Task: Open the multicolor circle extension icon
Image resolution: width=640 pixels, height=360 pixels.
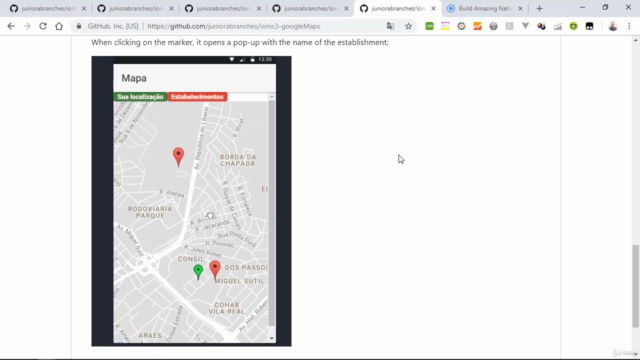Action: click(x=461, y=26)
